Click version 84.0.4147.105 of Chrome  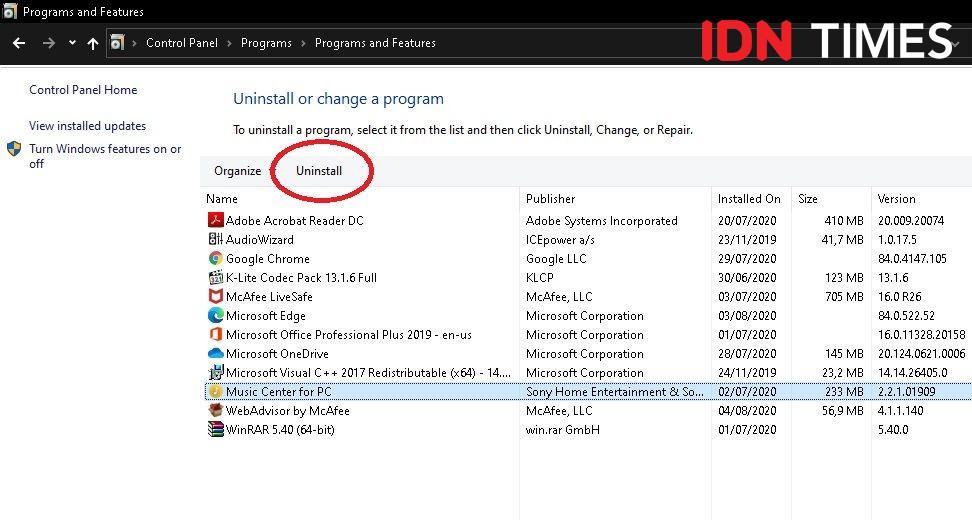tap(912, 259)
